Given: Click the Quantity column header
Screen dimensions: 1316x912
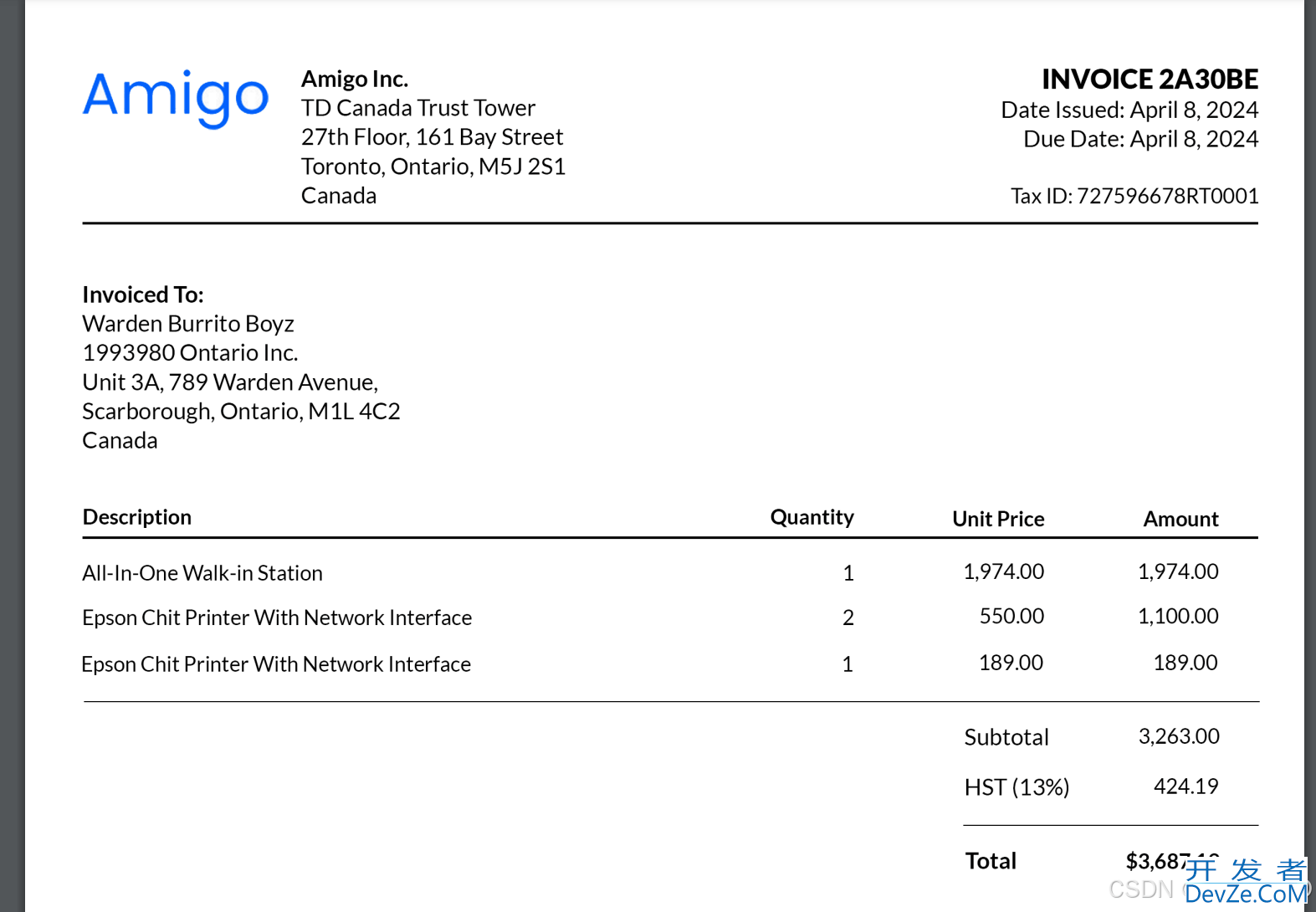Looking at the screenshot, I should click(x=812, y=517).
